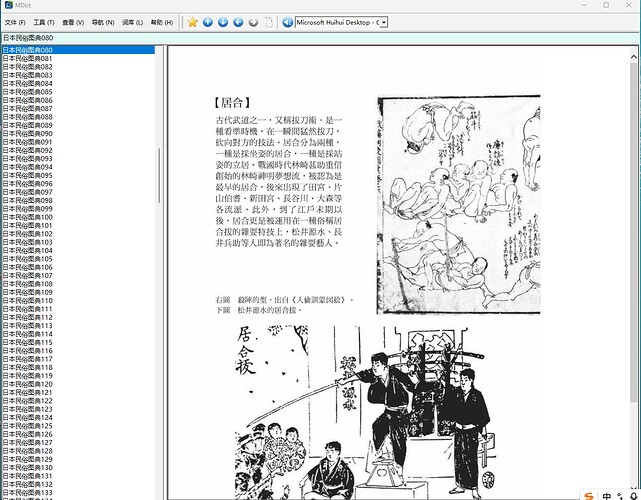Image resolution: width=641 pixels, height=500 pixels.
Task: Click the article pane scroll-up arrow
Action: pyautogui.click(x=634, y=57)
